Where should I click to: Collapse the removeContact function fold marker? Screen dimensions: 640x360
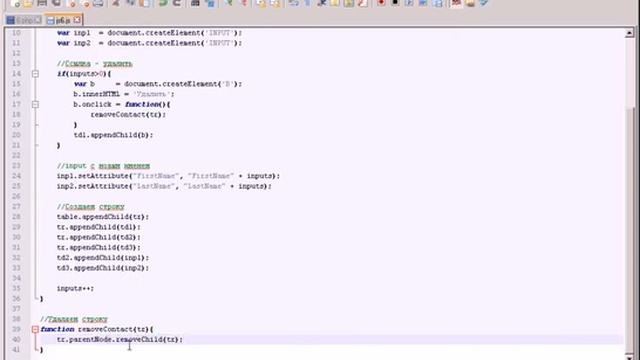(x=36, y=329)
